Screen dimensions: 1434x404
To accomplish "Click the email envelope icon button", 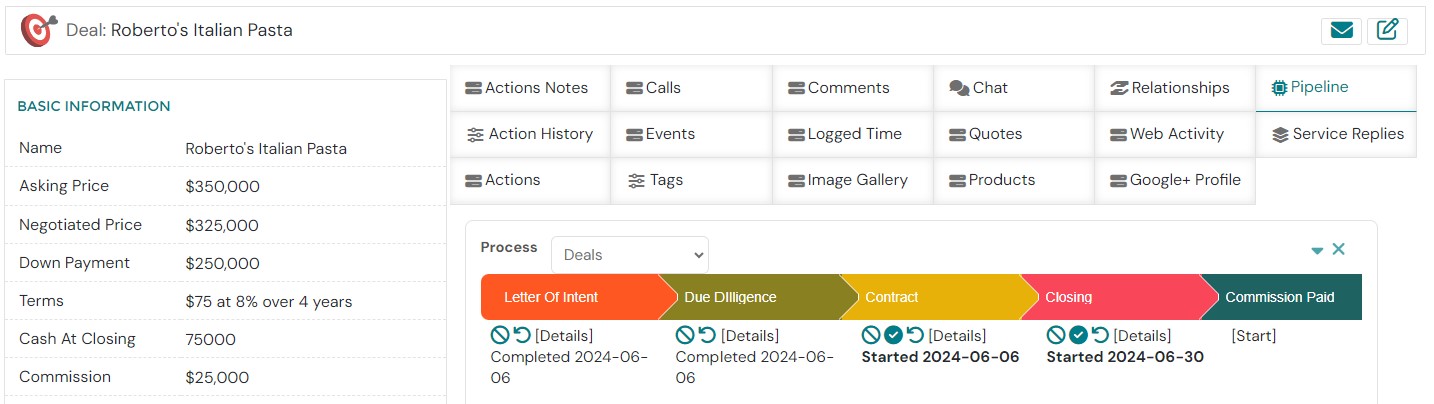I will (x=1341, y=31).
